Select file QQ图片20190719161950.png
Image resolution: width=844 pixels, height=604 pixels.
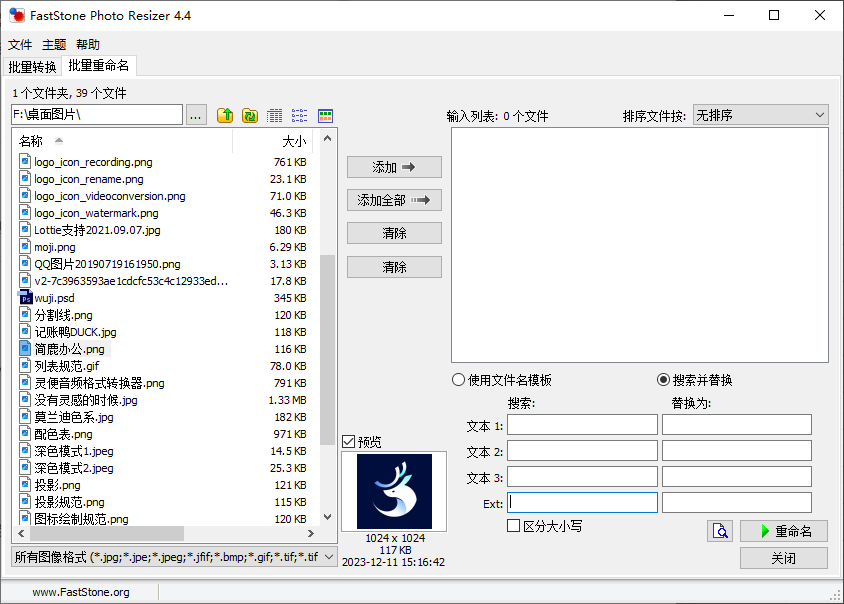coord(107,264)
